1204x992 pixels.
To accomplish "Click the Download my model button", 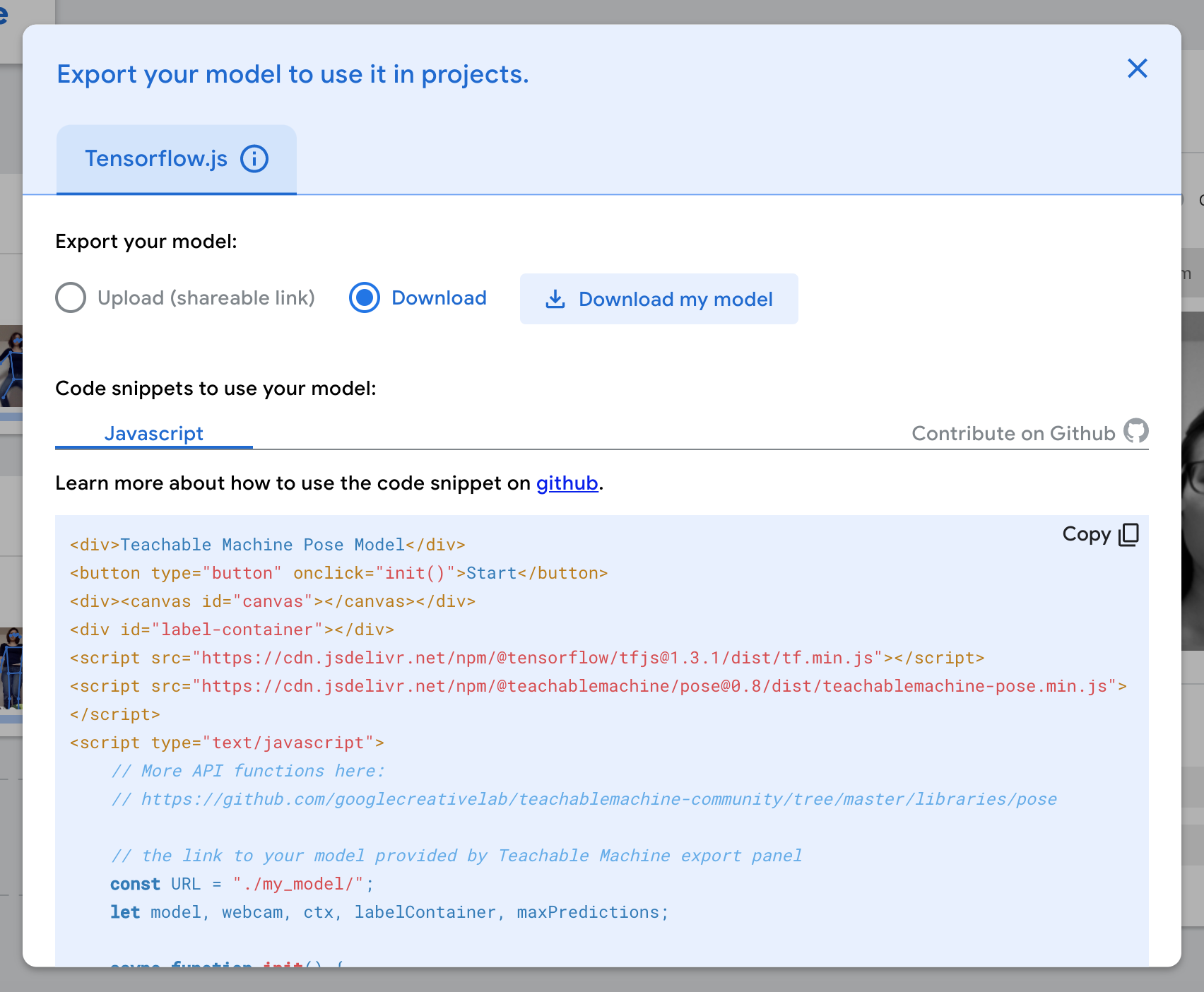I will (659, 299).
